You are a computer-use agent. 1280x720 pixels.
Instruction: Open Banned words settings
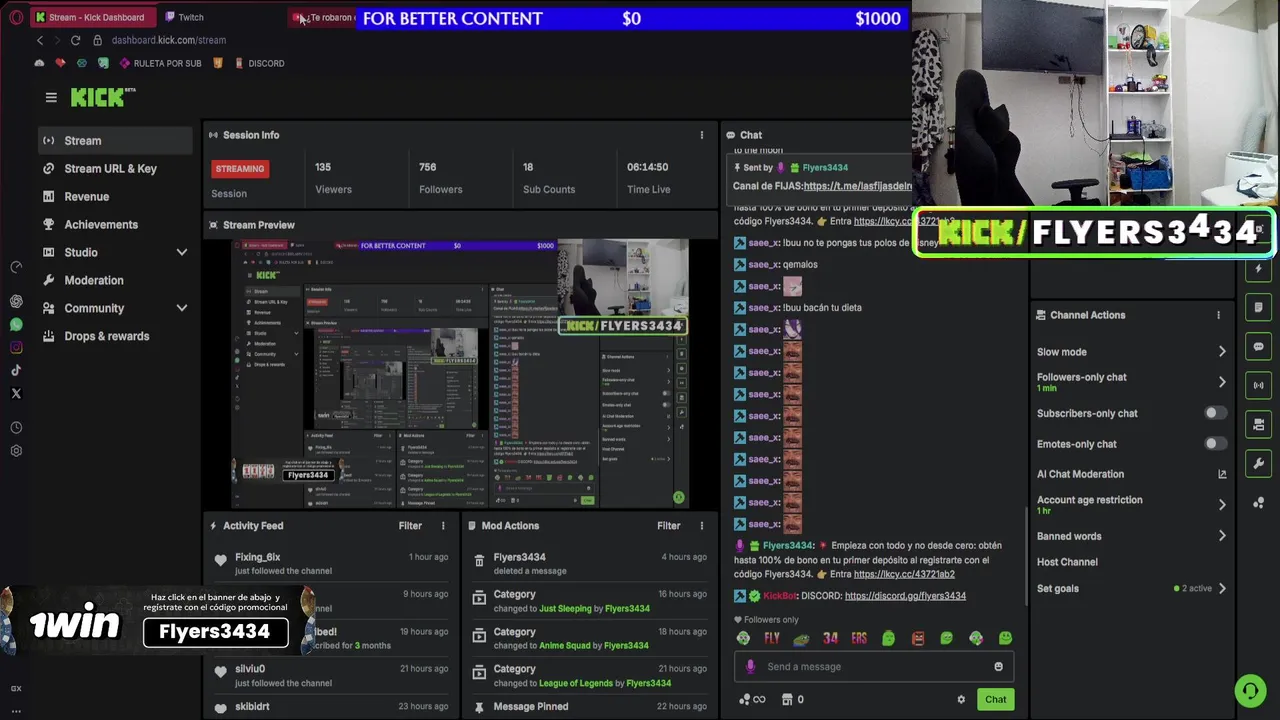pyautogui.click(x=1131, y=536)
